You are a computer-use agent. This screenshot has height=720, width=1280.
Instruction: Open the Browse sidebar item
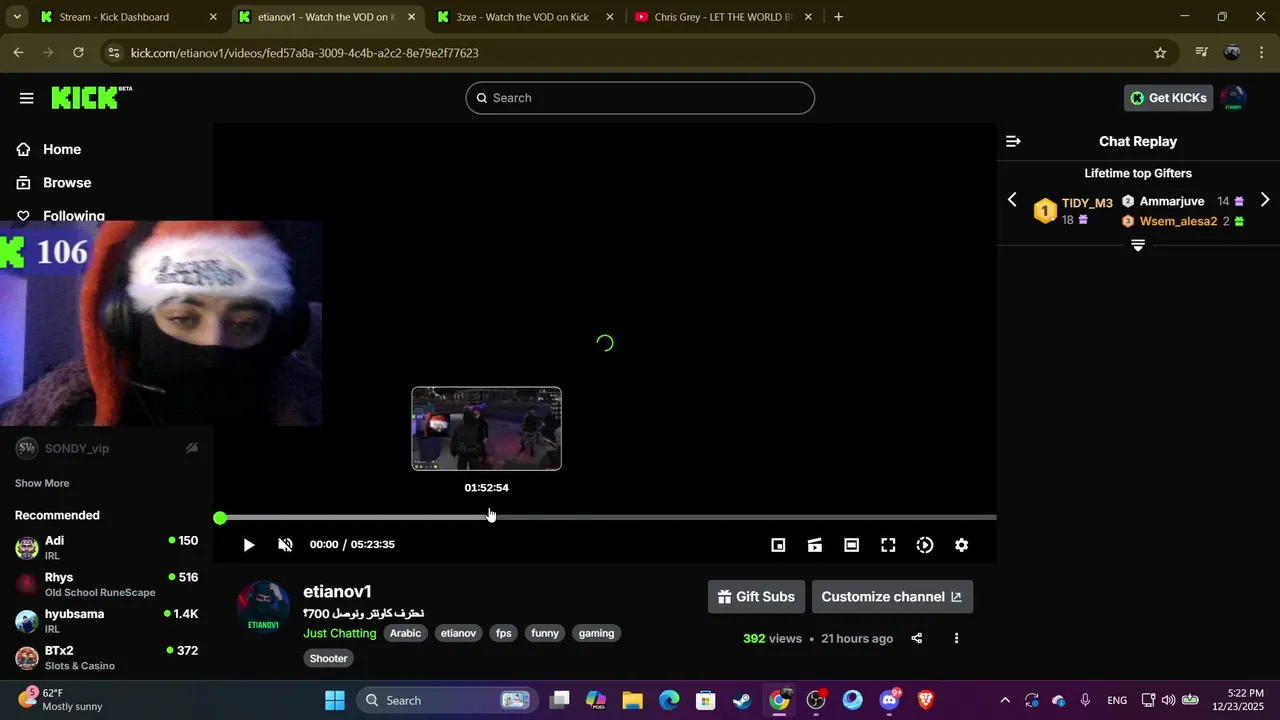point(67,183)
